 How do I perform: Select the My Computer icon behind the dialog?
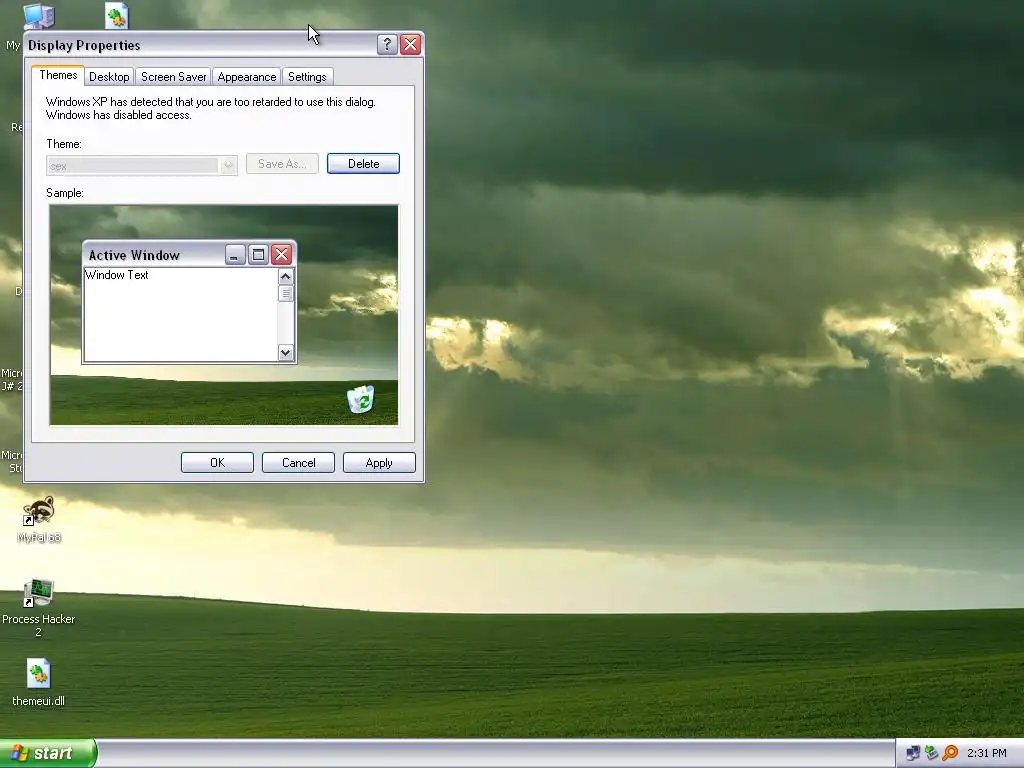click(x=39, y=16)
